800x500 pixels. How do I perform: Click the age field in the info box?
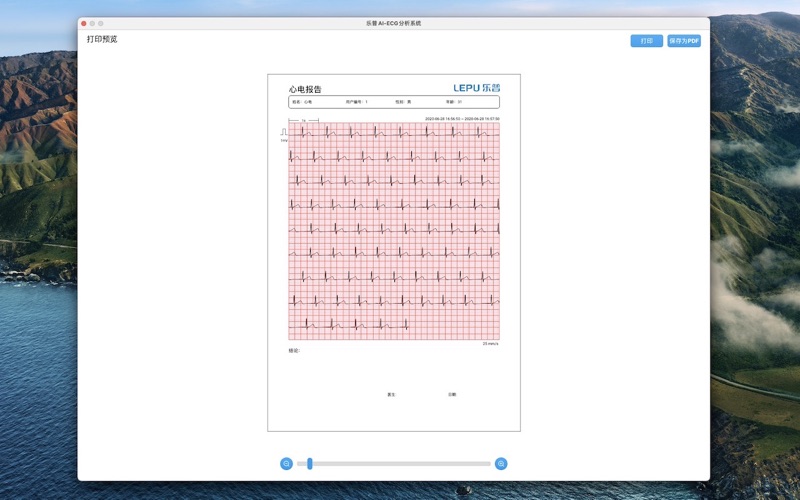point(453,102)
